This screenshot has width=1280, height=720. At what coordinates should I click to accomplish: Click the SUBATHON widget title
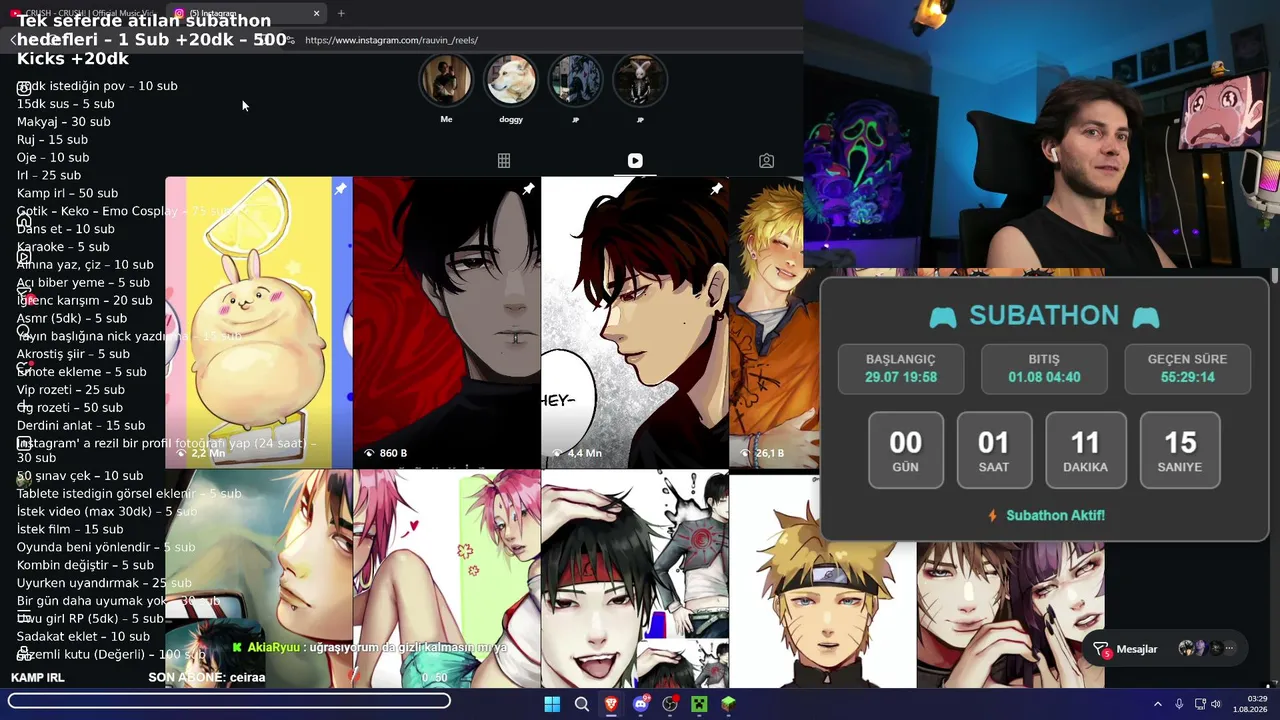[1044, 316]
